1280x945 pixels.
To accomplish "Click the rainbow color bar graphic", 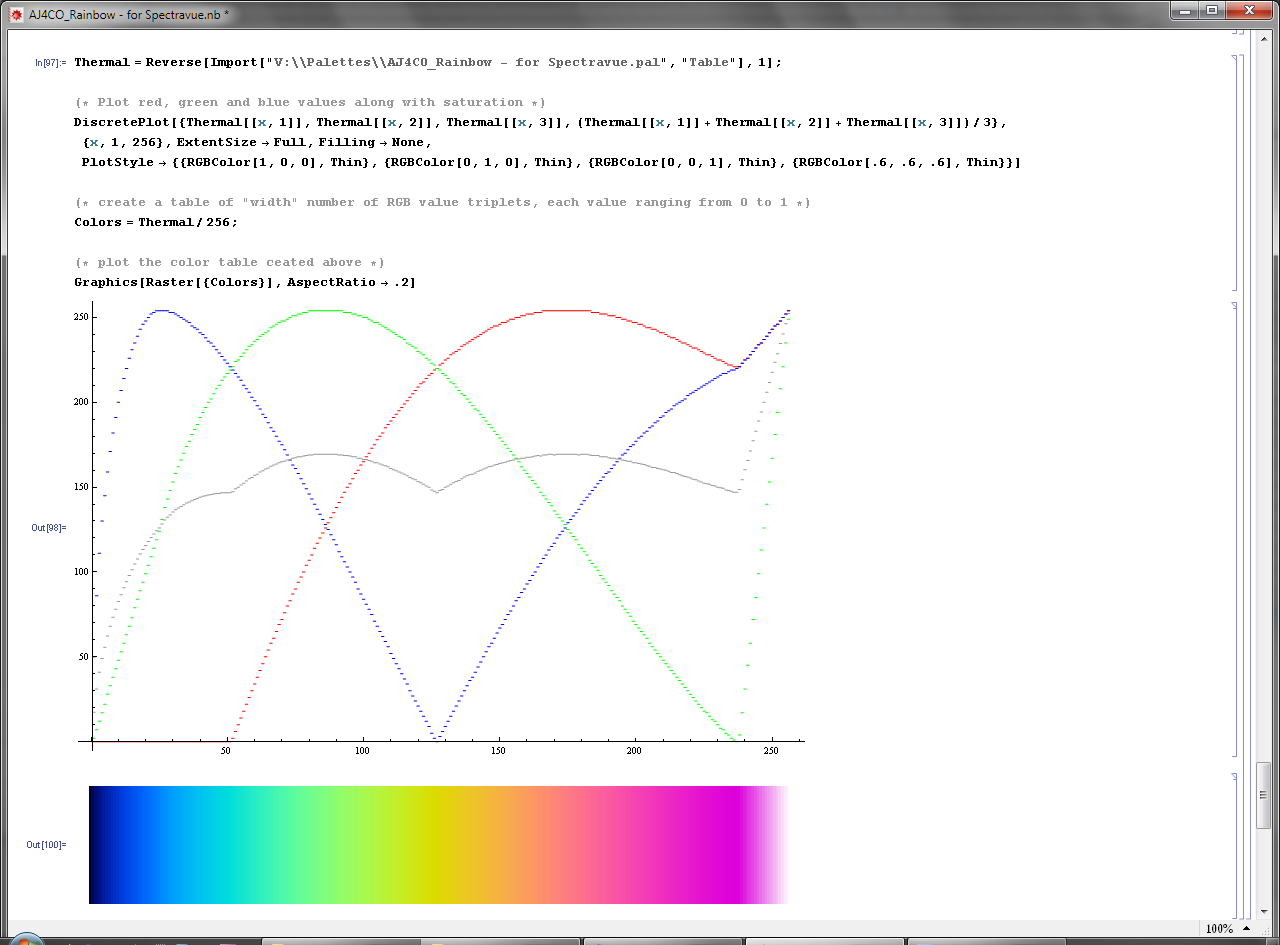I will (x=438, y=845).
